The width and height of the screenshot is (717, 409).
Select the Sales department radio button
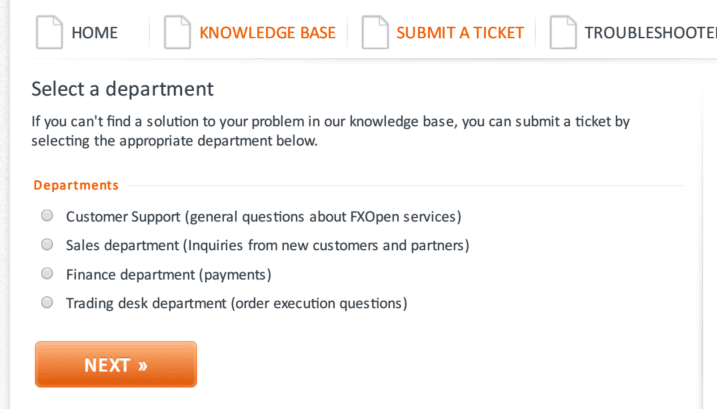(47, 244)
